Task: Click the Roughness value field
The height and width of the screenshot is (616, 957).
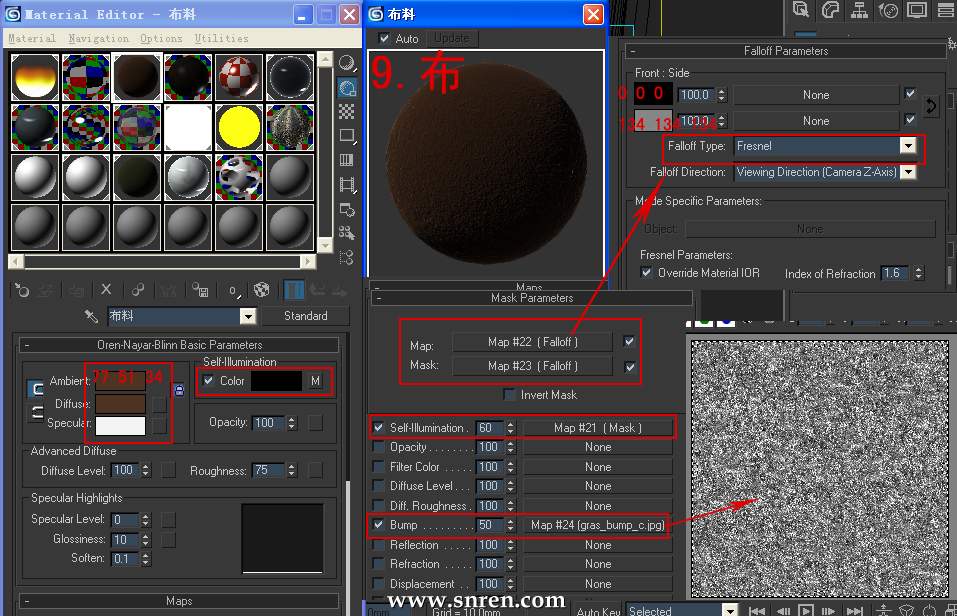Action: coord(269,470)
